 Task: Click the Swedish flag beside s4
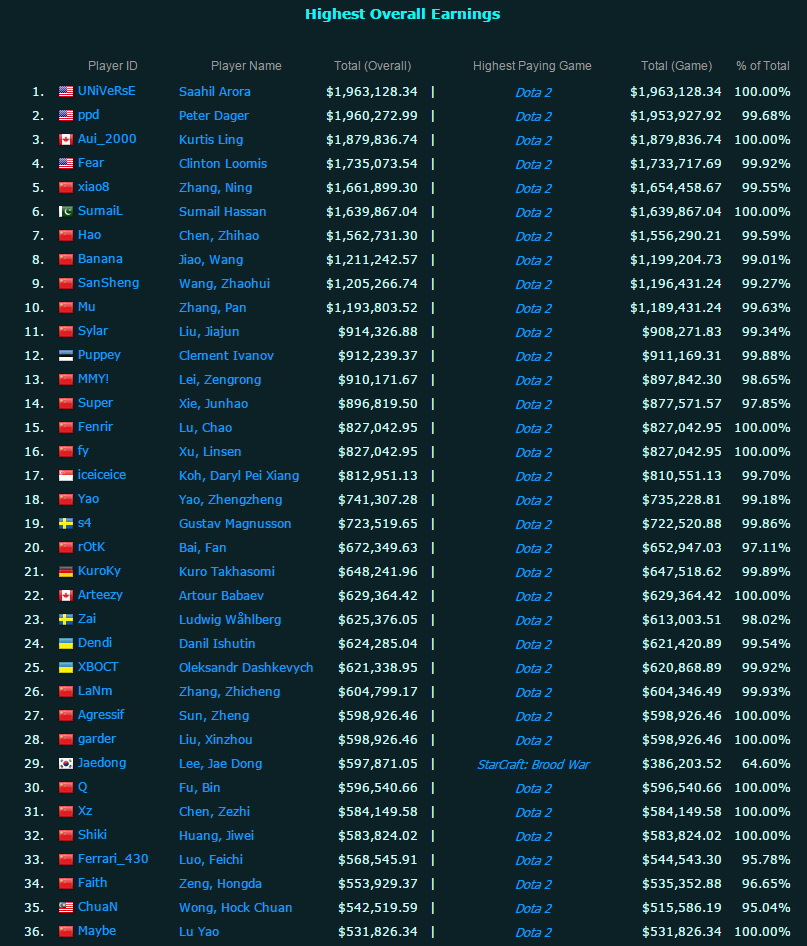tap(66, 524)
